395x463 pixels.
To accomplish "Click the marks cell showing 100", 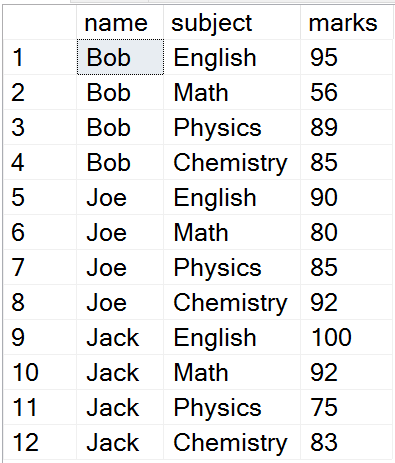I will click(x=346, y=337).
